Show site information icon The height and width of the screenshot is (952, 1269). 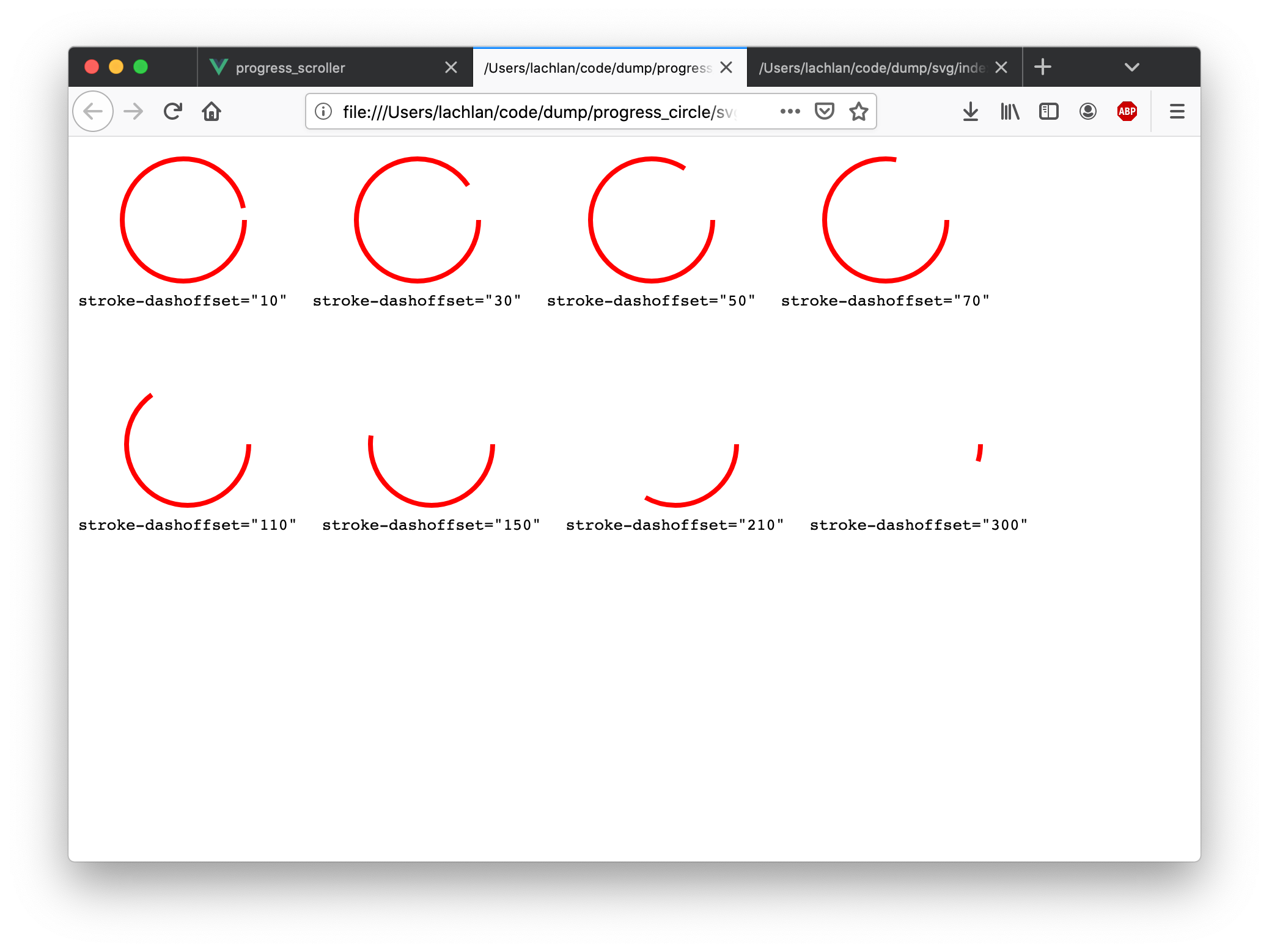click(x=323, y=111)
